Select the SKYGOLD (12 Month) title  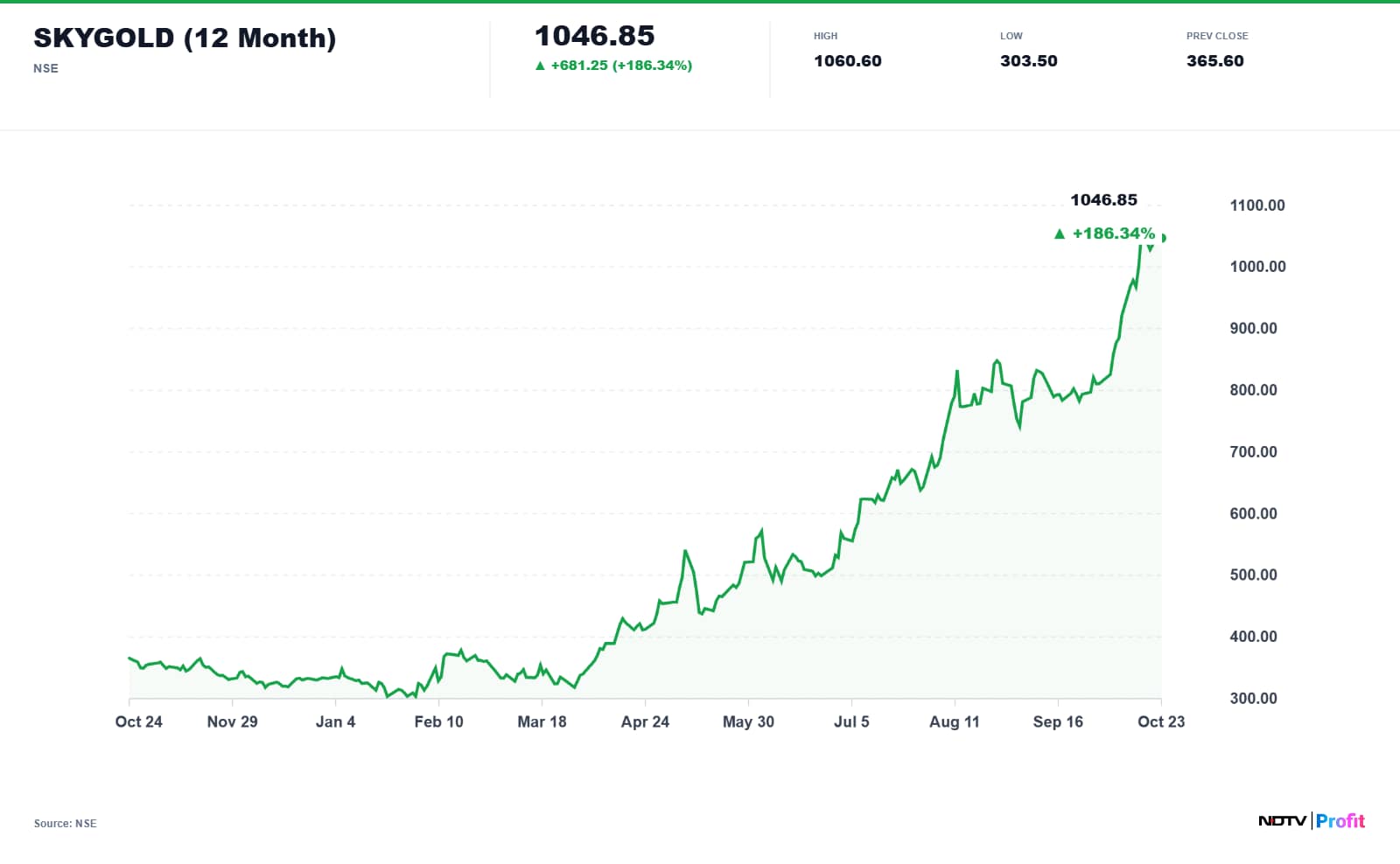185,38
